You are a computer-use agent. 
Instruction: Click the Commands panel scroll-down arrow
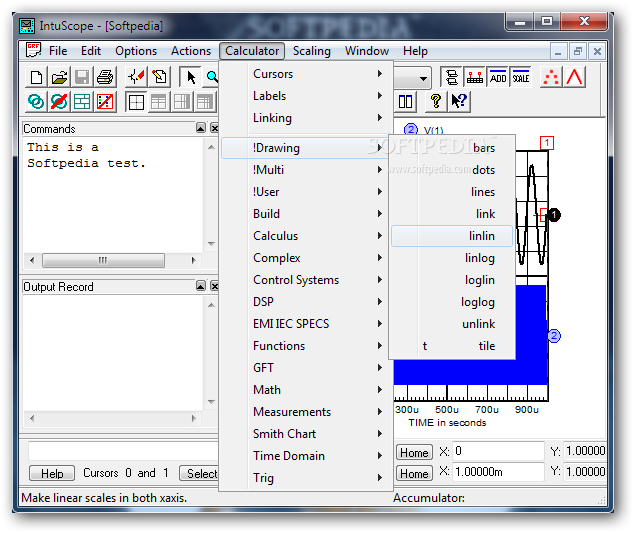point(211,244)
